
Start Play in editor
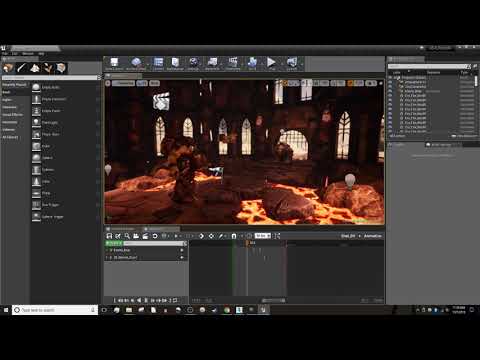tap(271, 64)
